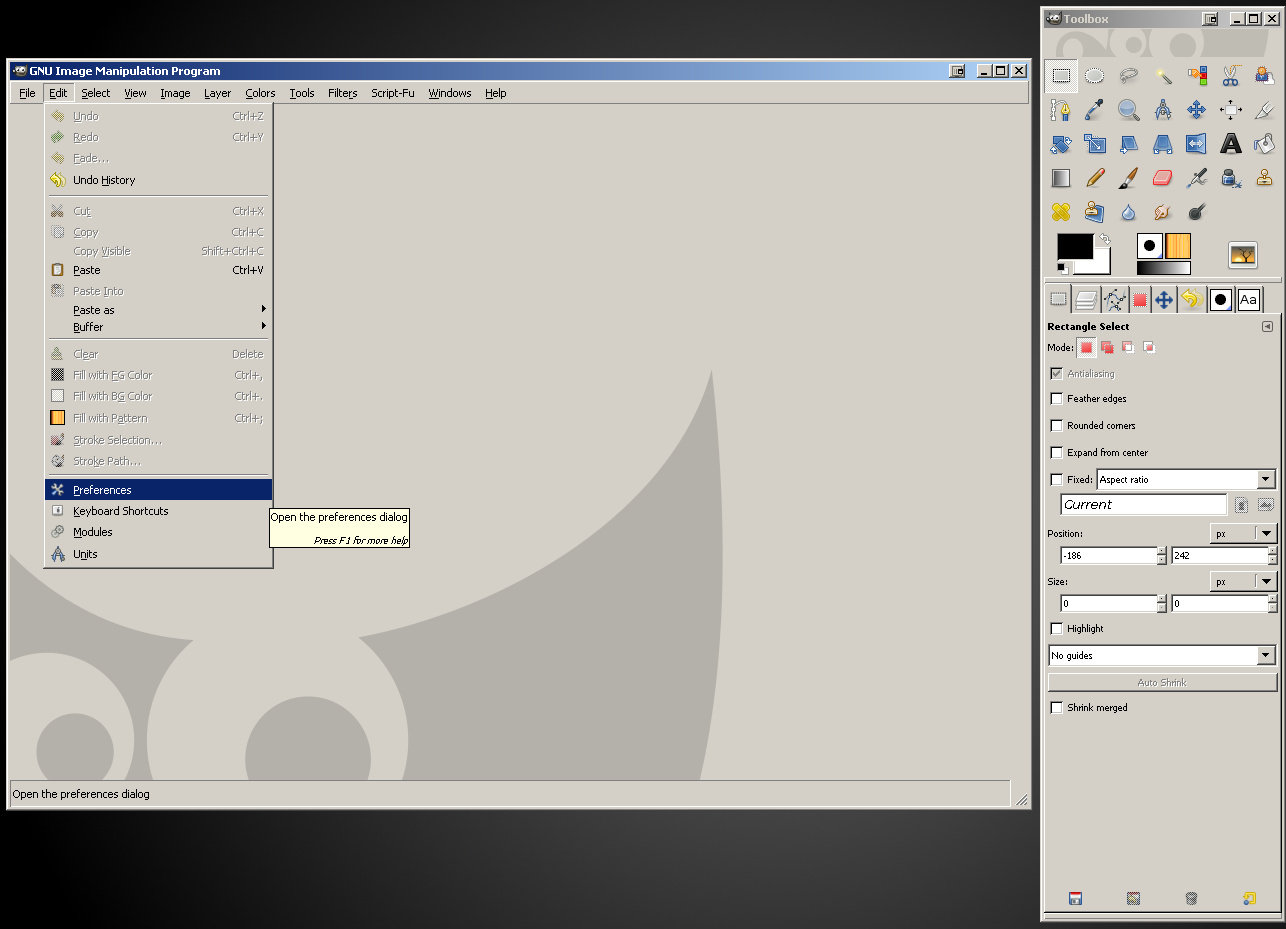The height and width of the screenshot is (929, 1286).
Task: Open the Fixed Aspect ratio dropdown
Action: [1186, 479]
